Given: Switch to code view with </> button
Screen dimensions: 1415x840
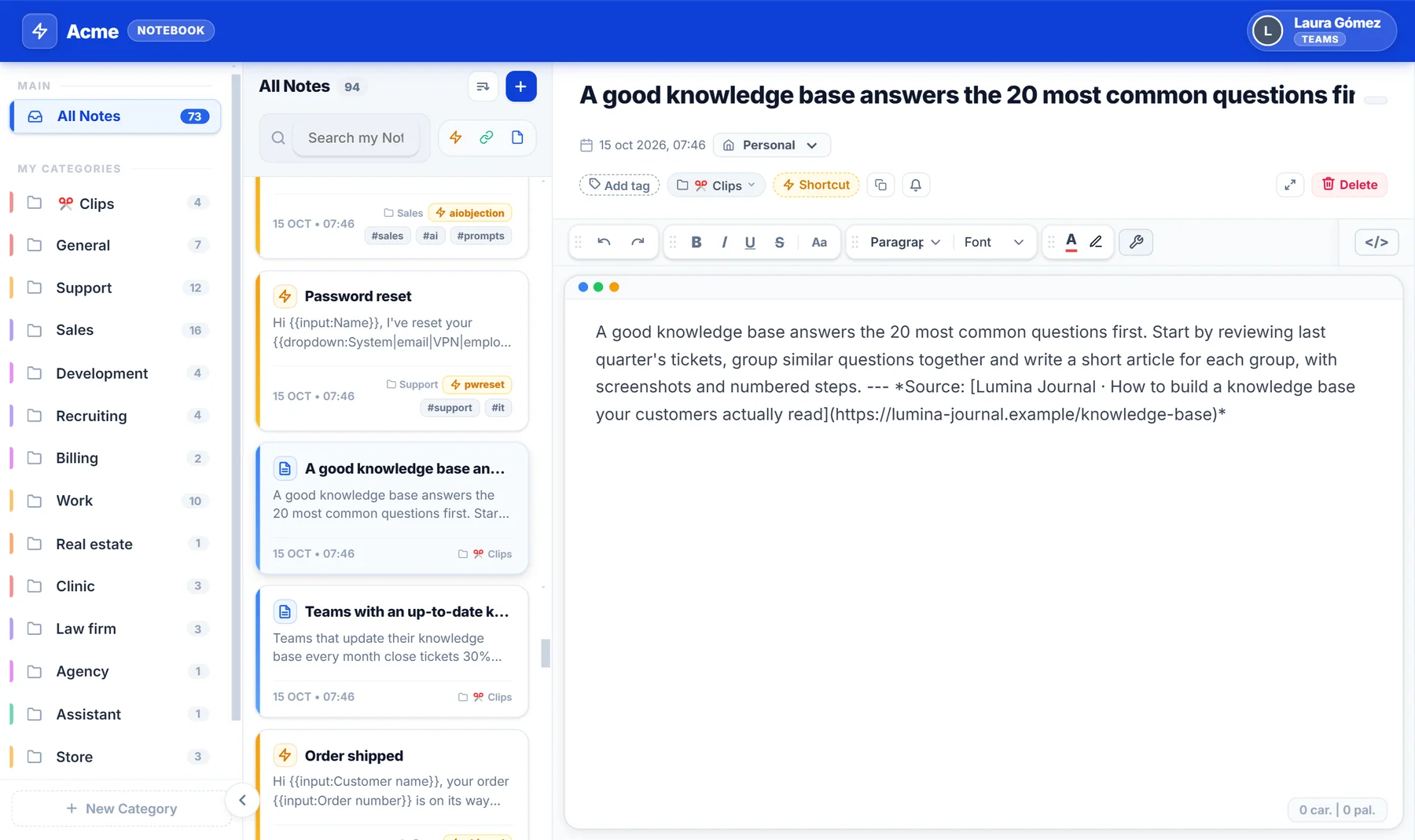Looking at the screenshot, I should coord(1376,242).
